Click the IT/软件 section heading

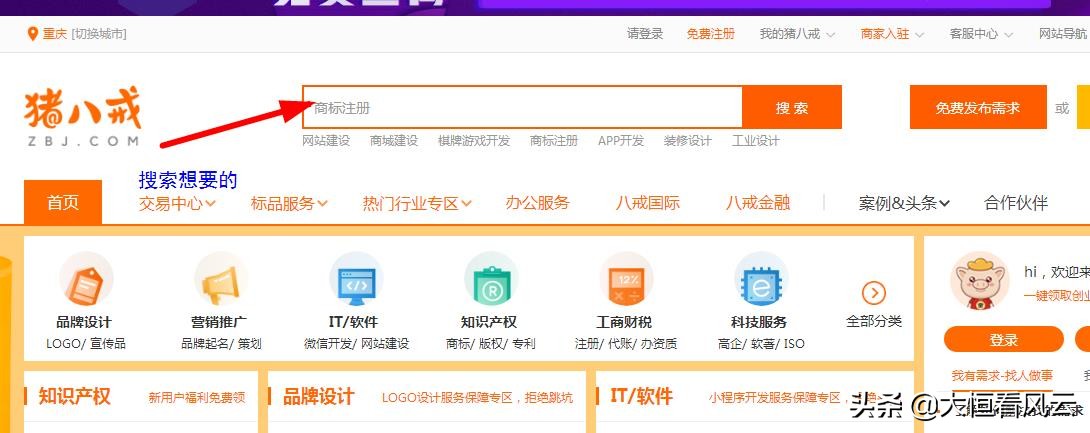(x=641, y=396)
